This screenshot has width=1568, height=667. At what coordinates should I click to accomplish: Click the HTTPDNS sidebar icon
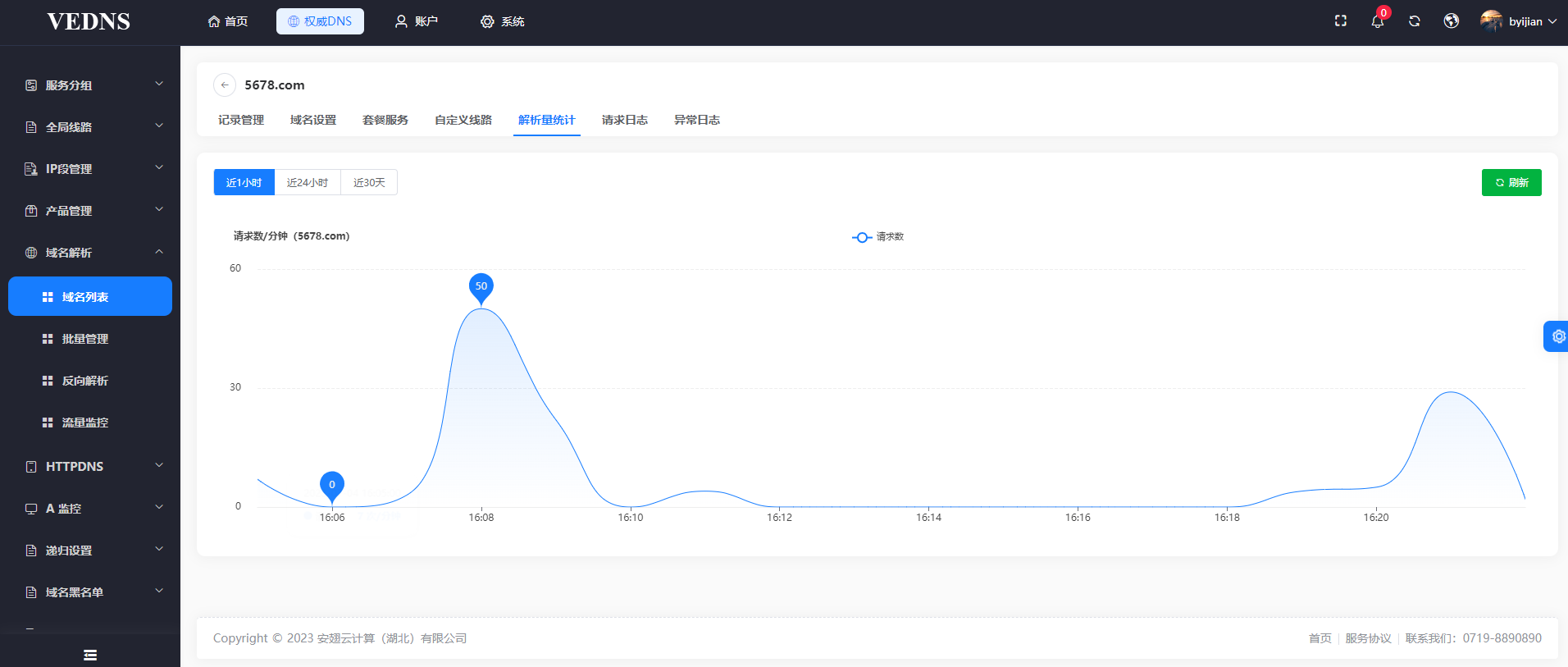click(31, 467)
